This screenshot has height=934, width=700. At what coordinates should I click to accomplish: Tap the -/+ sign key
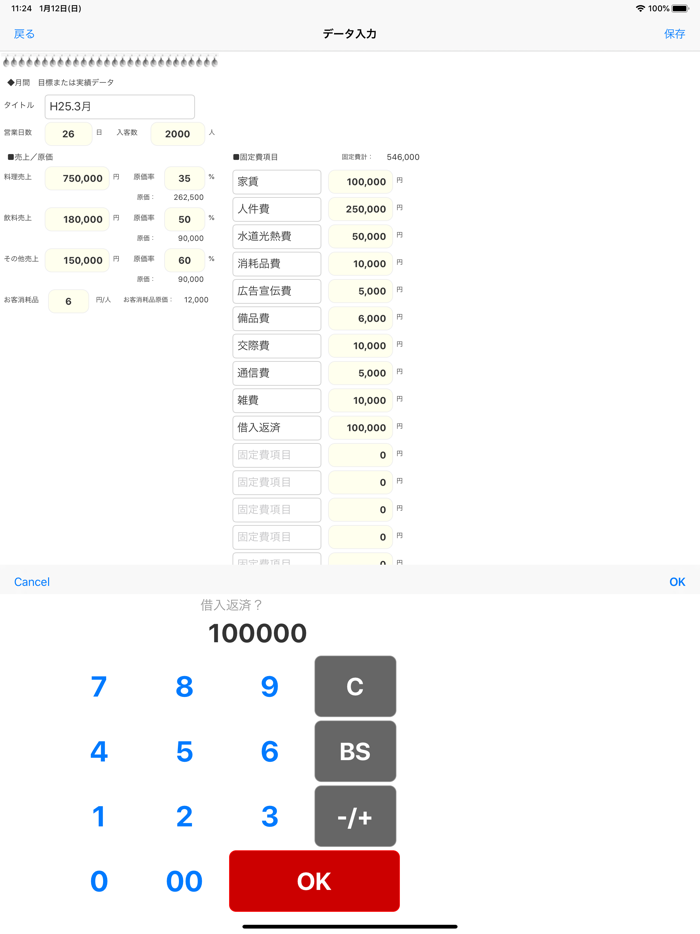click(x=355, y=816)
